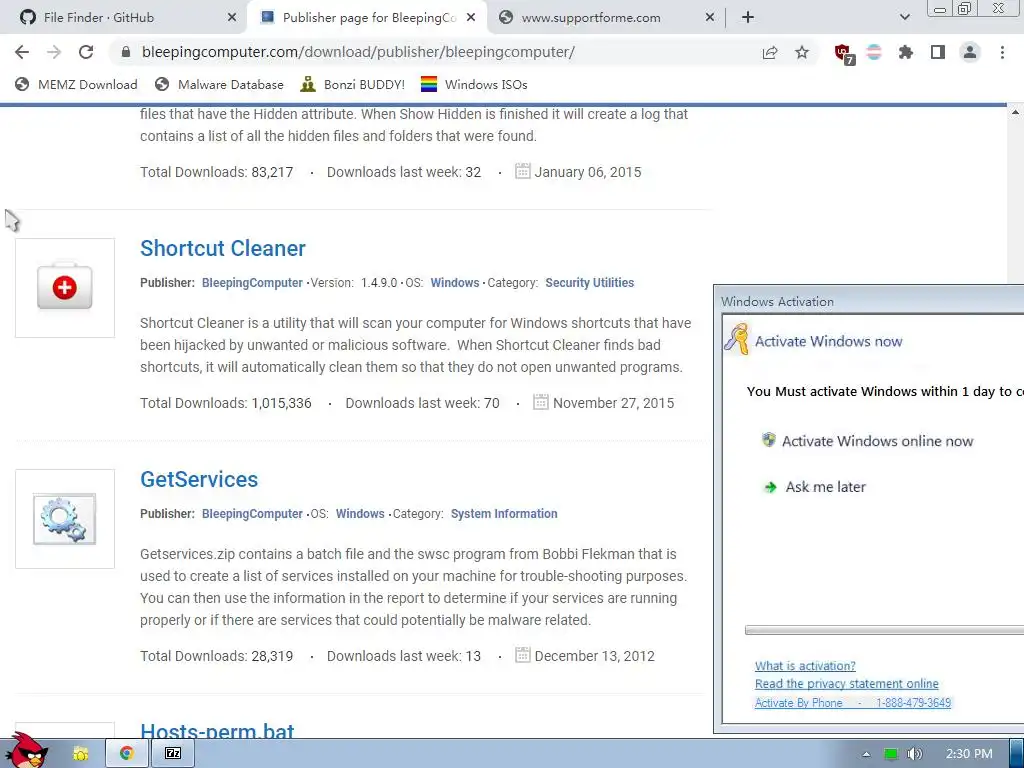
Task: Open the Angry Birds start button
Action: [x=26, y=750]
